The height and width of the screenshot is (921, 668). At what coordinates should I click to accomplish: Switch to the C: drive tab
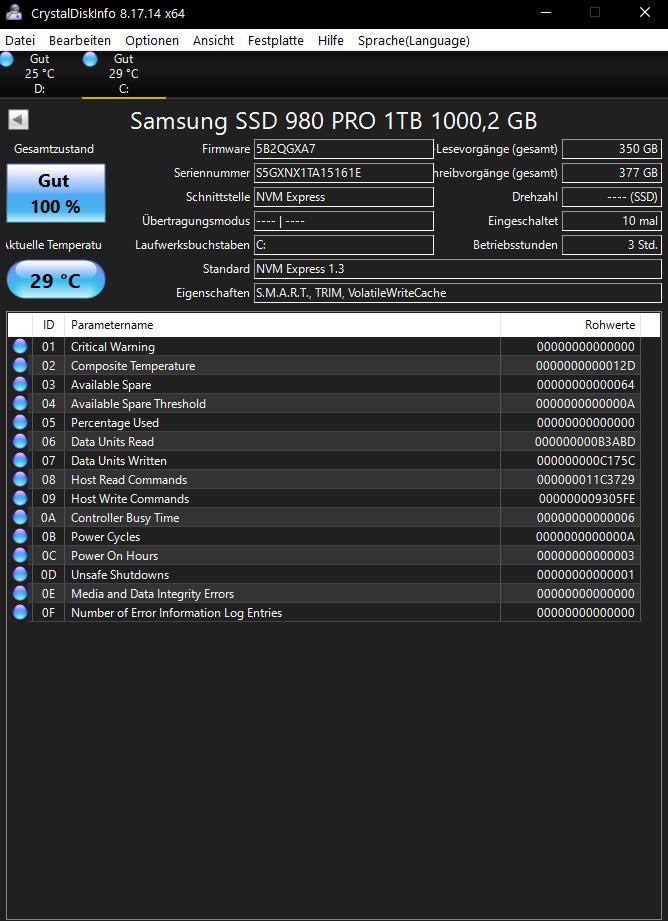tap(124, 74)
